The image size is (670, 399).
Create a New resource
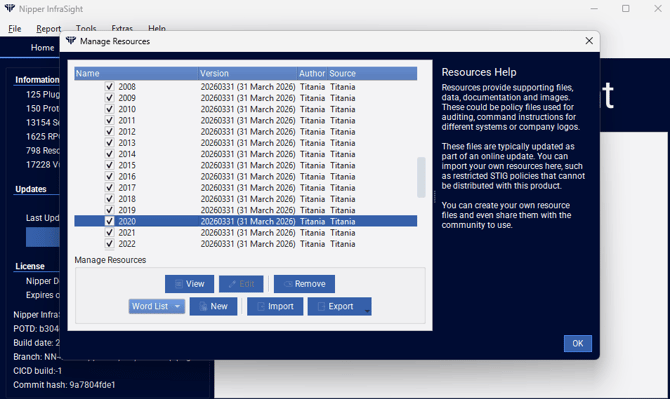[x=213, y=306]
